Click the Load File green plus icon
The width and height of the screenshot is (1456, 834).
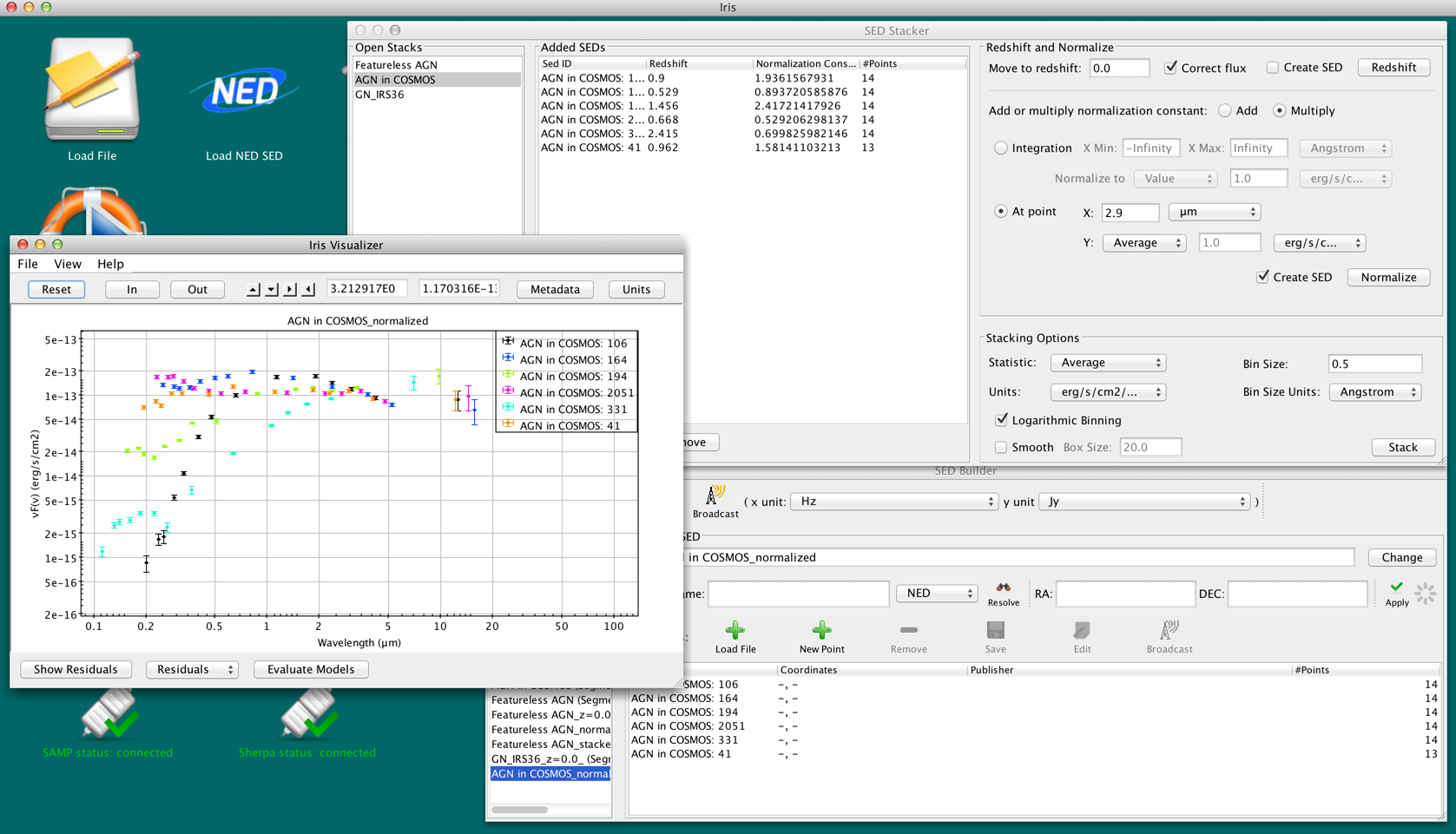click(x=735, y=630)
